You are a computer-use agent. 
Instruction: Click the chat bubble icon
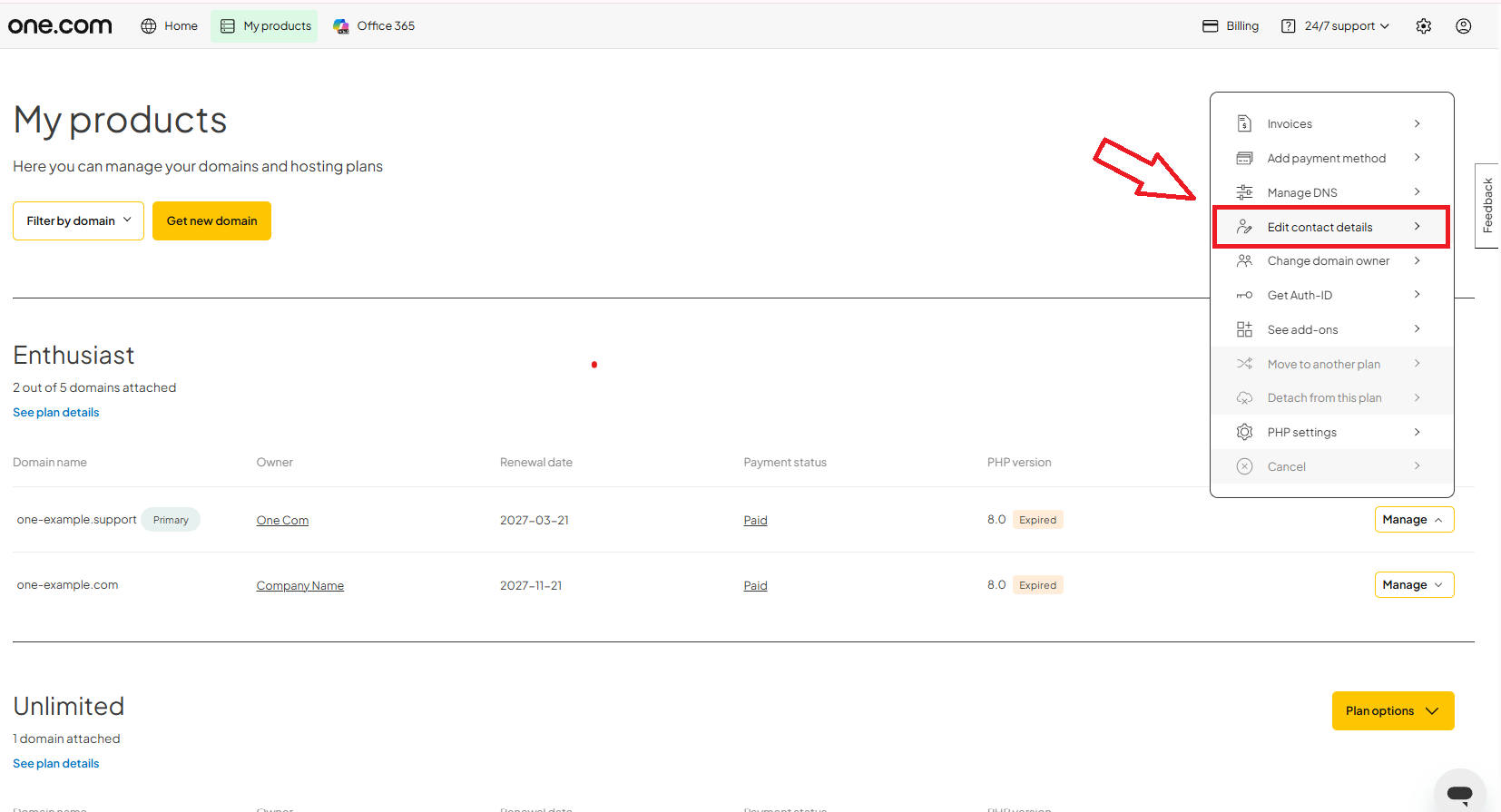click(1459, 793)
